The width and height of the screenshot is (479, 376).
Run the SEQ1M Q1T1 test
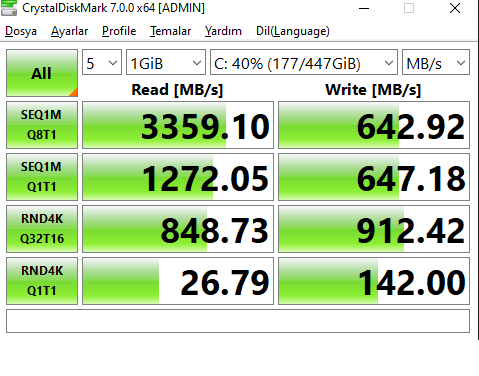tap(42, 177)
